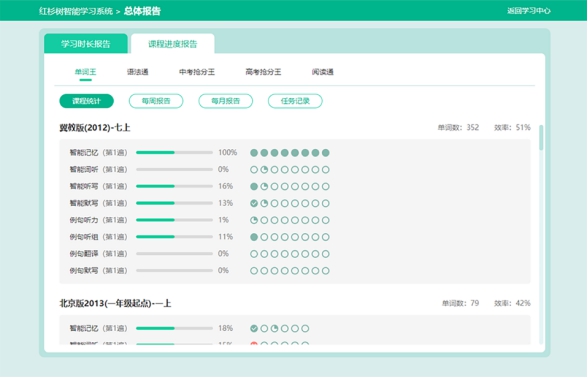588x378 pixels.
Task: Switch to the 高考抢分王 sub-tab
Action: 263,72
